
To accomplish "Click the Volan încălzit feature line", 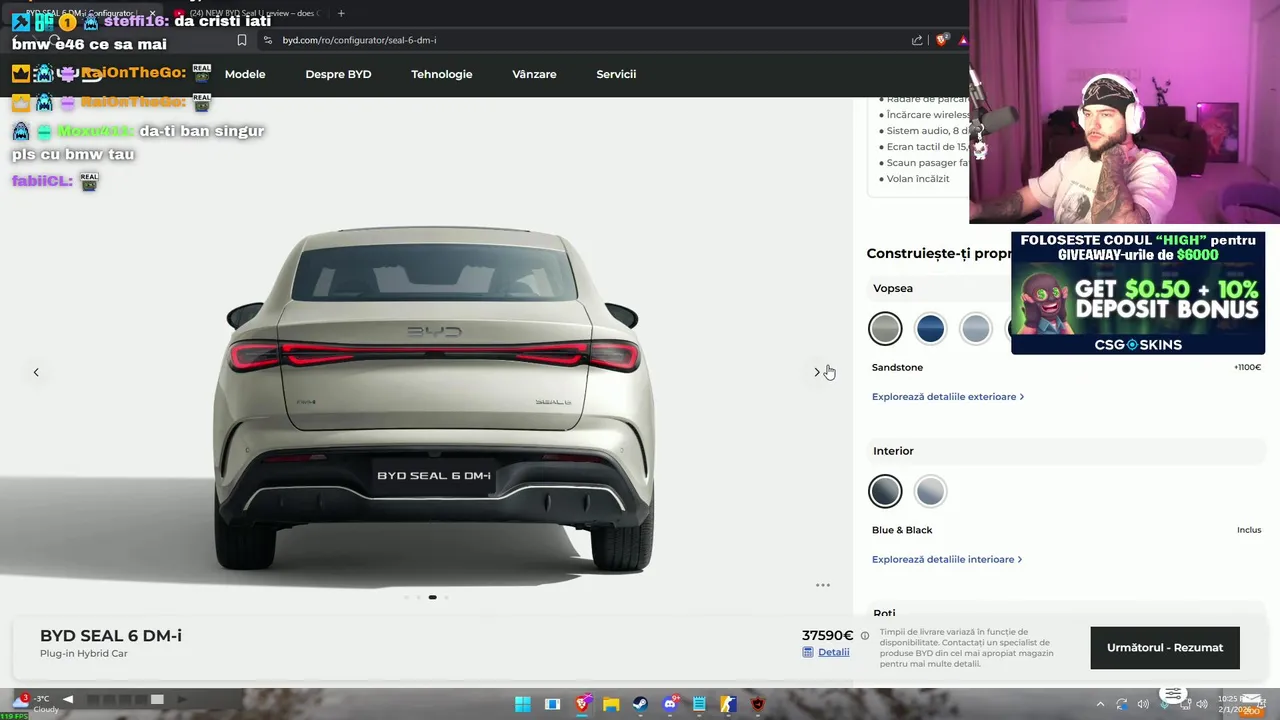I will tap(918, 179).
